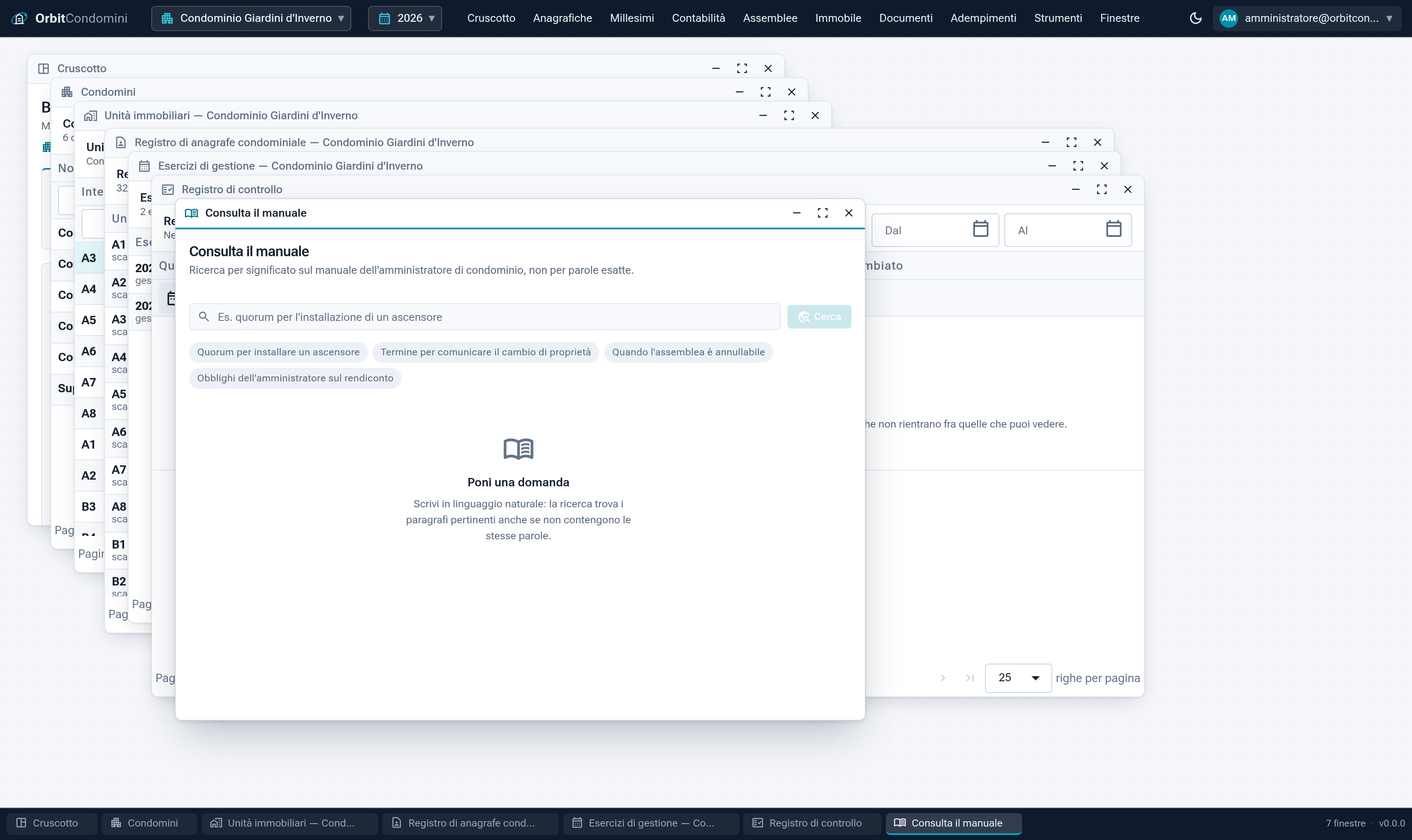Minimize the Registro di anagrafe condominiale window
The width and height of the screenshot is (1412, 840).
pyautogui.click(x=1046, y=142)
